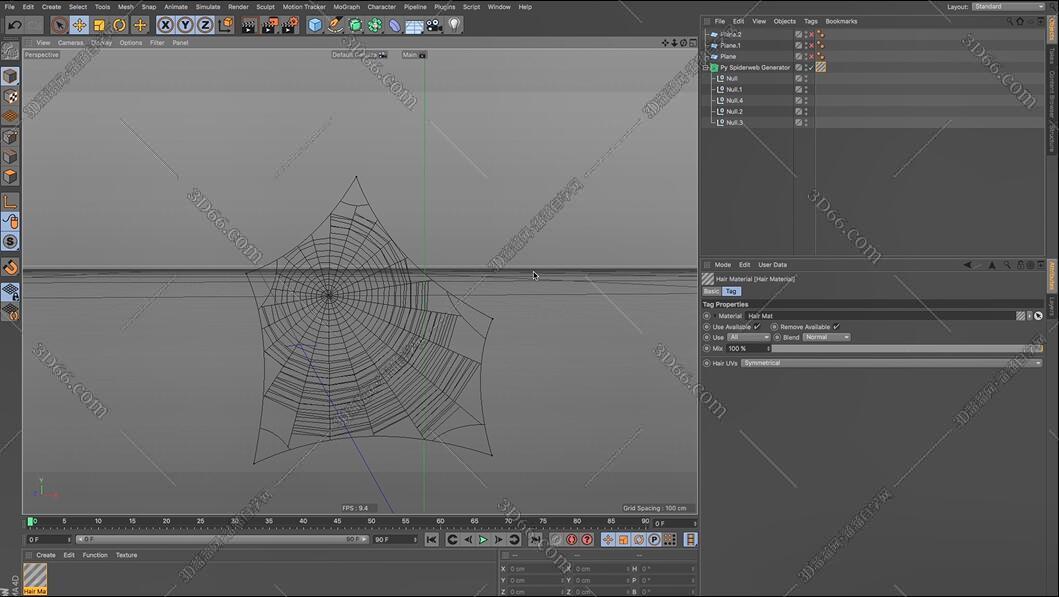Open the MoGraph menu
Screen dimensions: 1059x597
tap(346, 7)
